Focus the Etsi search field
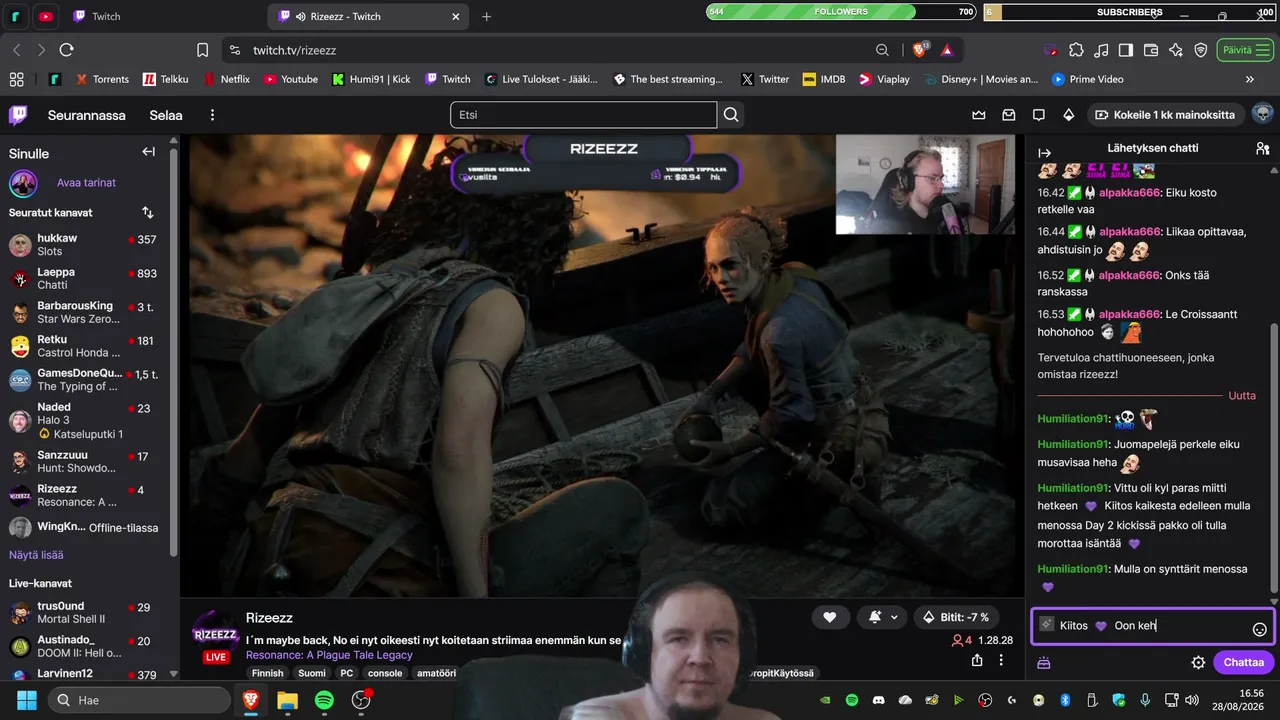 pyautogui.click(x=583, y=115)
